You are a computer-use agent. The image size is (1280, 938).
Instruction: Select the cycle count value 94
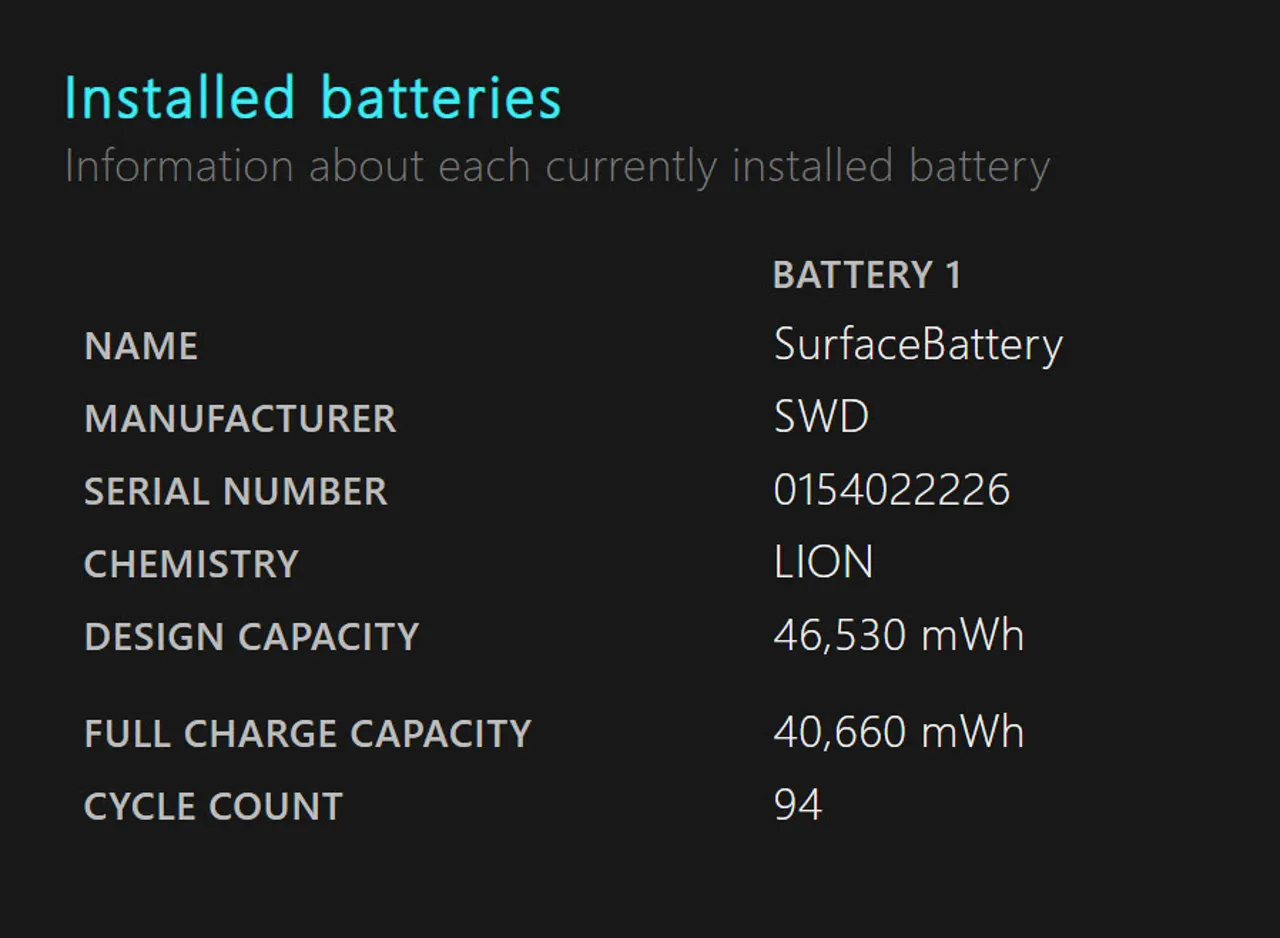tap(798, 806)
